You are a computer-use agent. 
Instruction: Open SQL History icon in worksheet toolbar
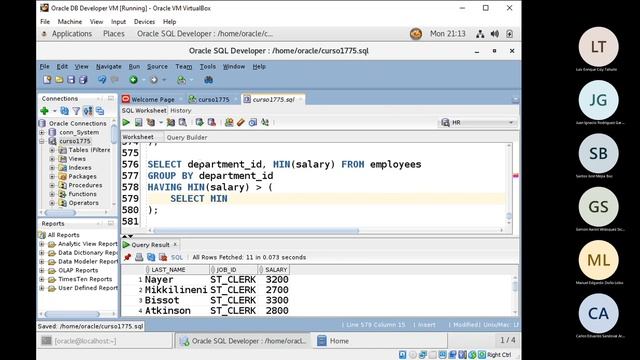click(253, 122)
